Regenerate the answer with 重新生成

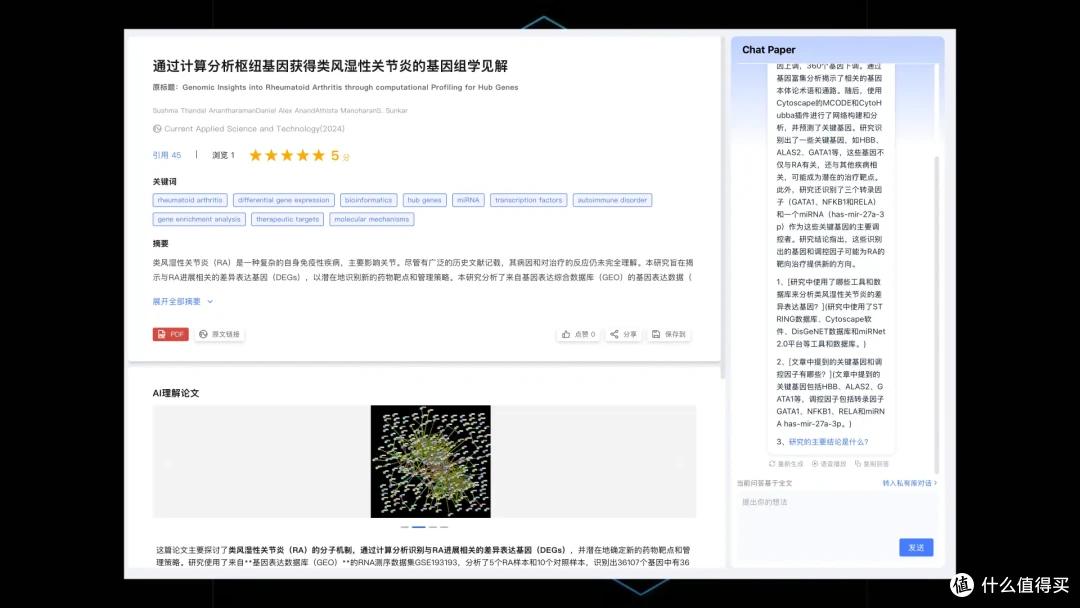786,464
